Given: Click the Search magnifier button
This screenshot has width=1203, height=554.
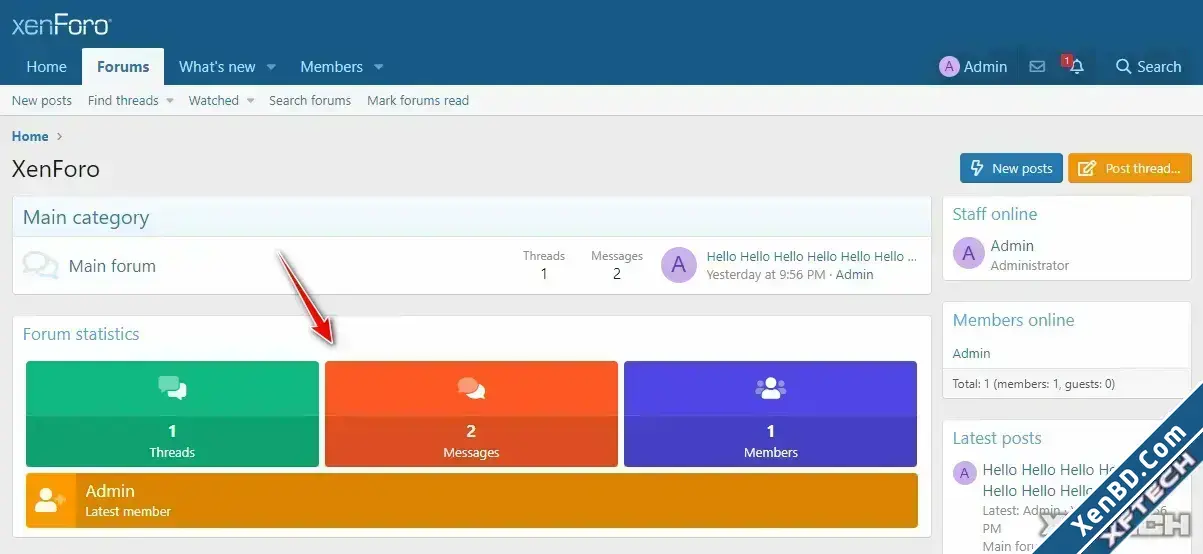Looking at the screenshot, I should click(1148, 67).
